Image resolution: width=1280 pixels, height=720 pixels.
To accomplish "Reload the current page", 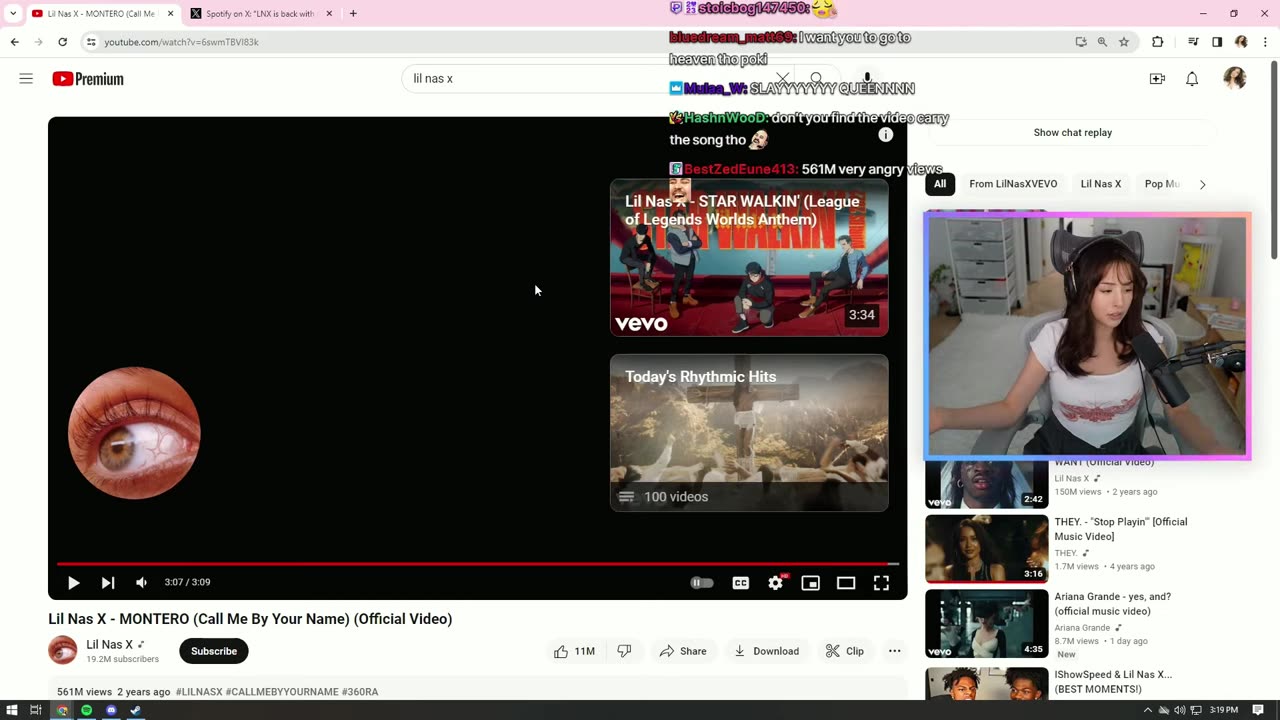I will click(62, 42).
